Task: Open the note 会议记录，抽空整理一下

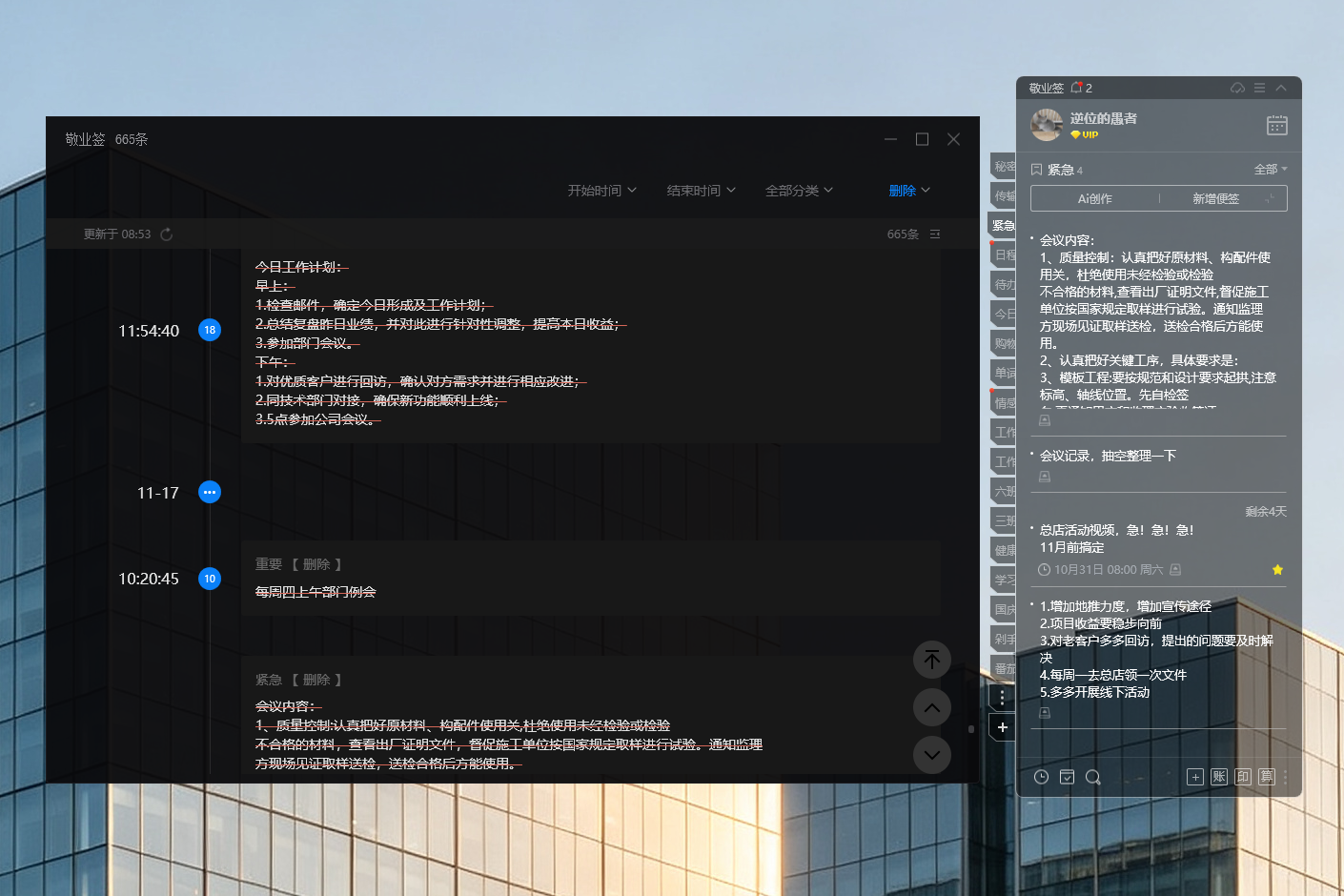Action: coord(1108,456)
